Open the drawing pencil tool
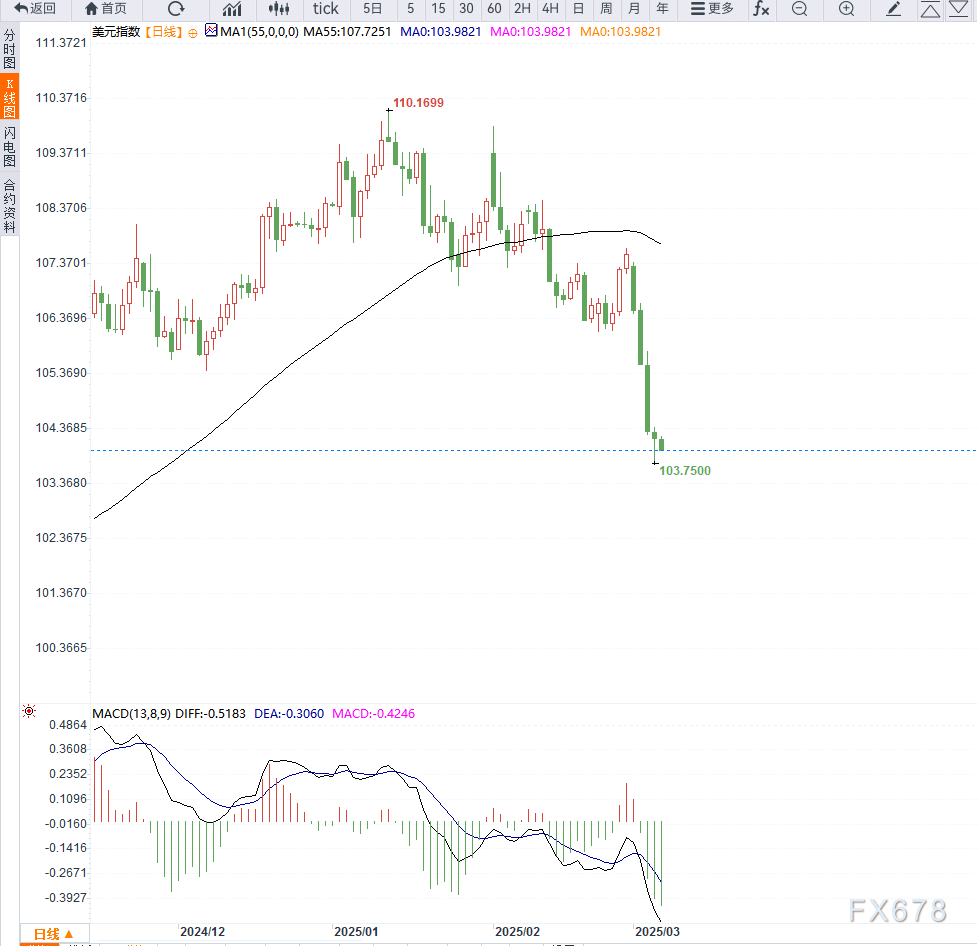 tap(894, 9)
